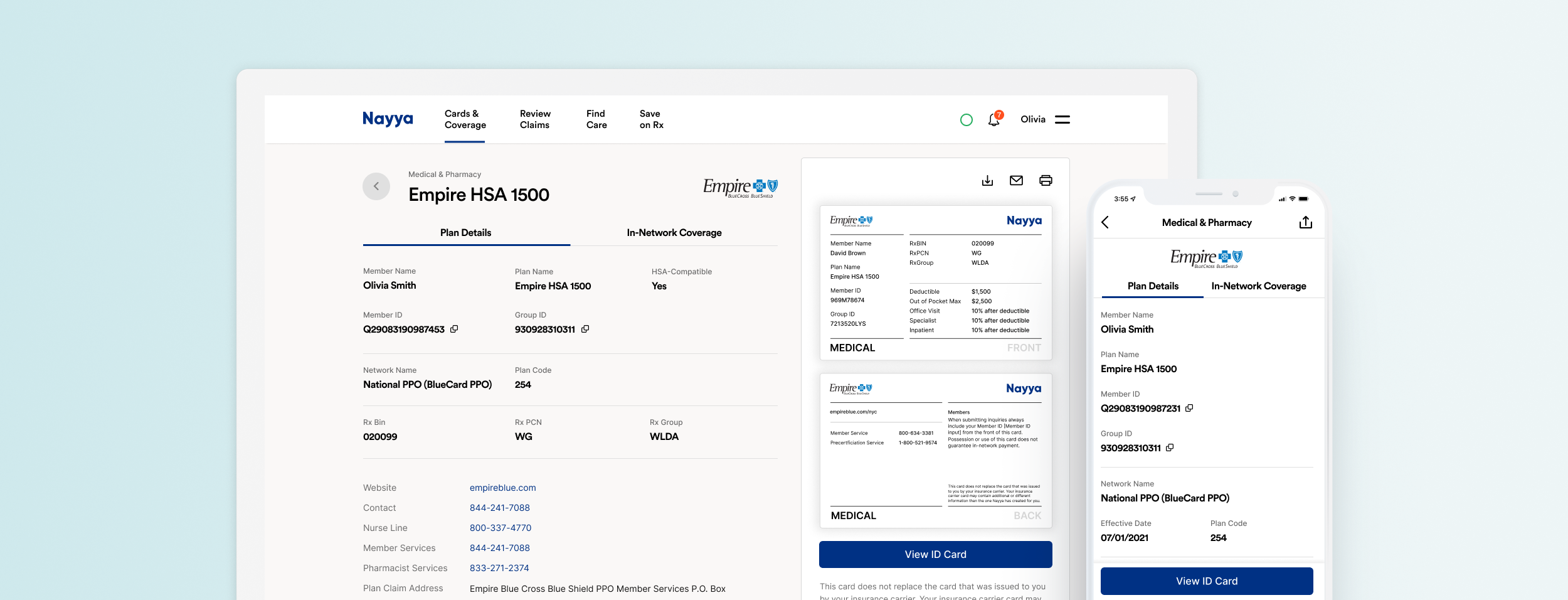Email the ID card via envelope icon

point(1016,181)
